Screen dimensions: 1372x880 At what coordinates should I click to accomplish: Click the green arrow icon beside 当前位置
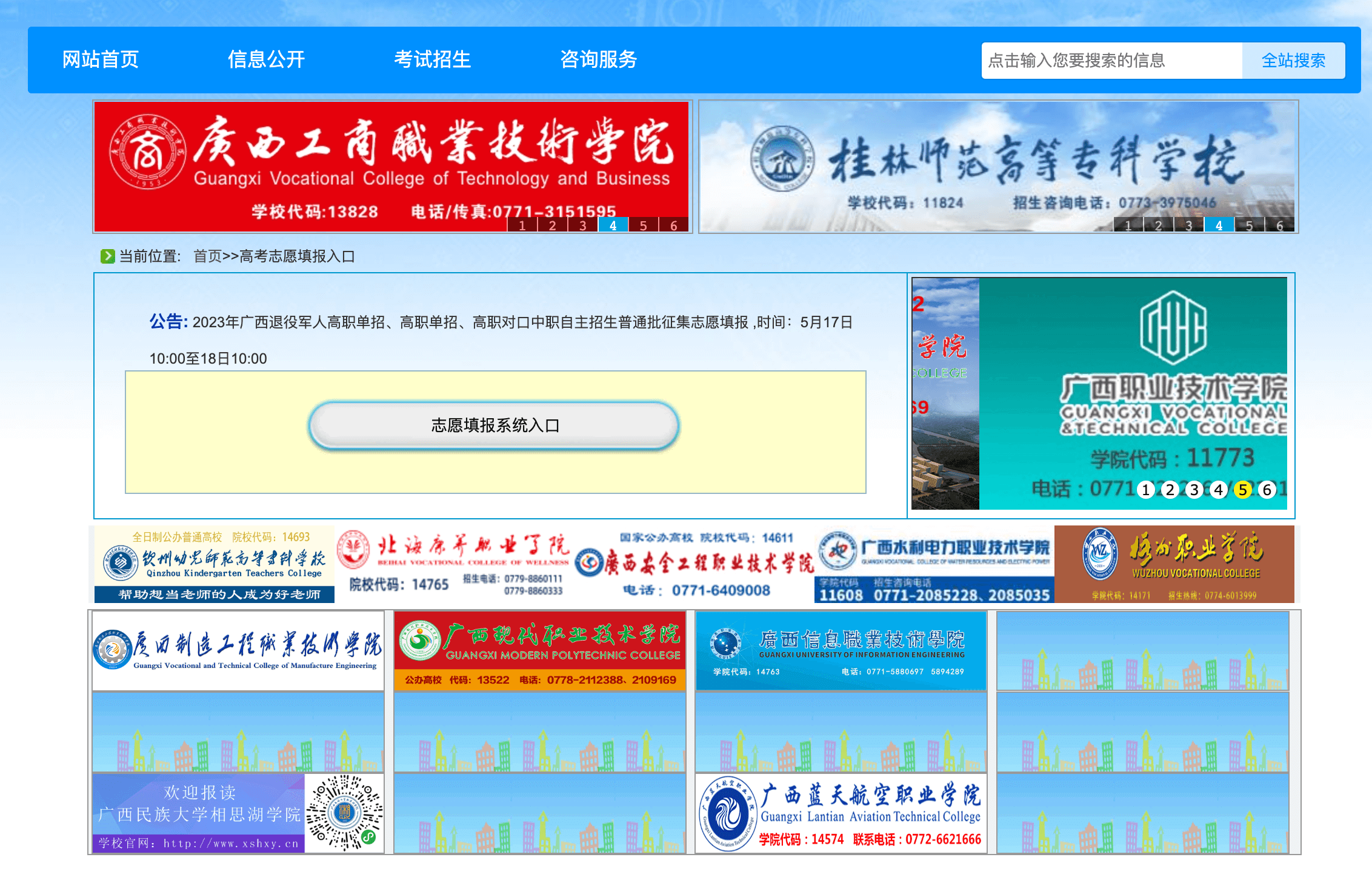108,256
